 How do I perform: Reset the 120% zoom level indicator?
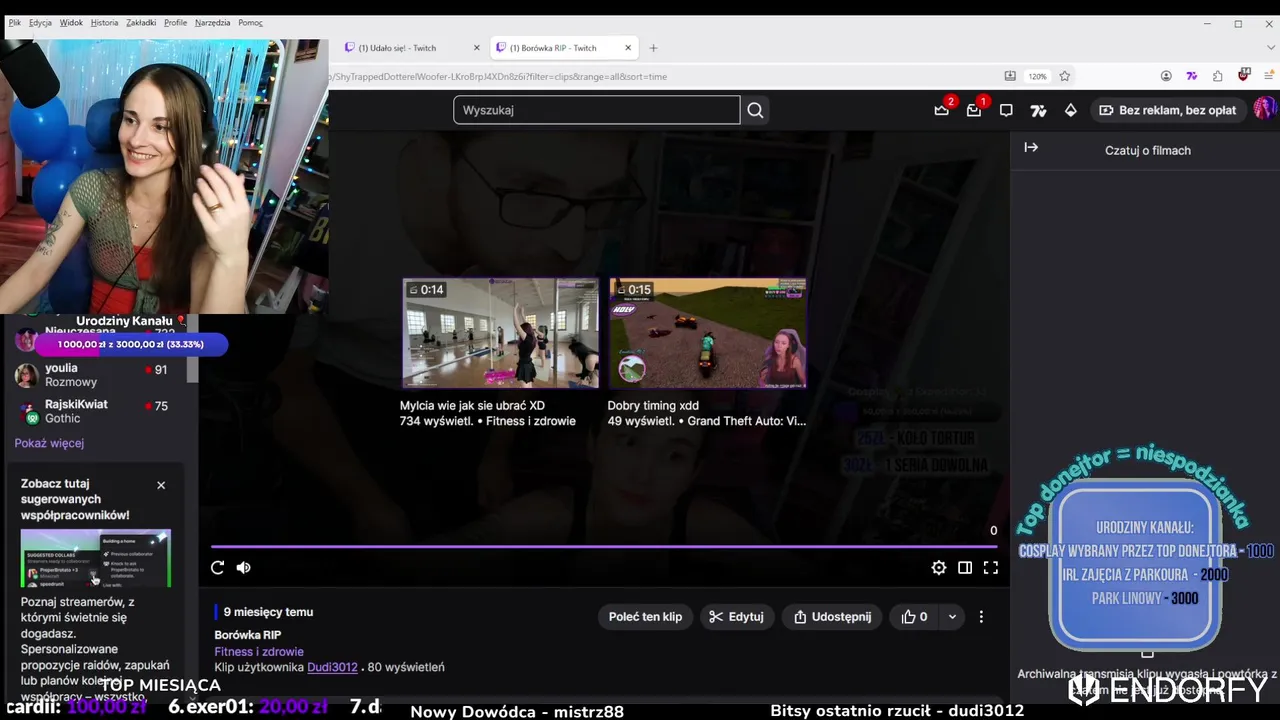(x=1038, y=76)
